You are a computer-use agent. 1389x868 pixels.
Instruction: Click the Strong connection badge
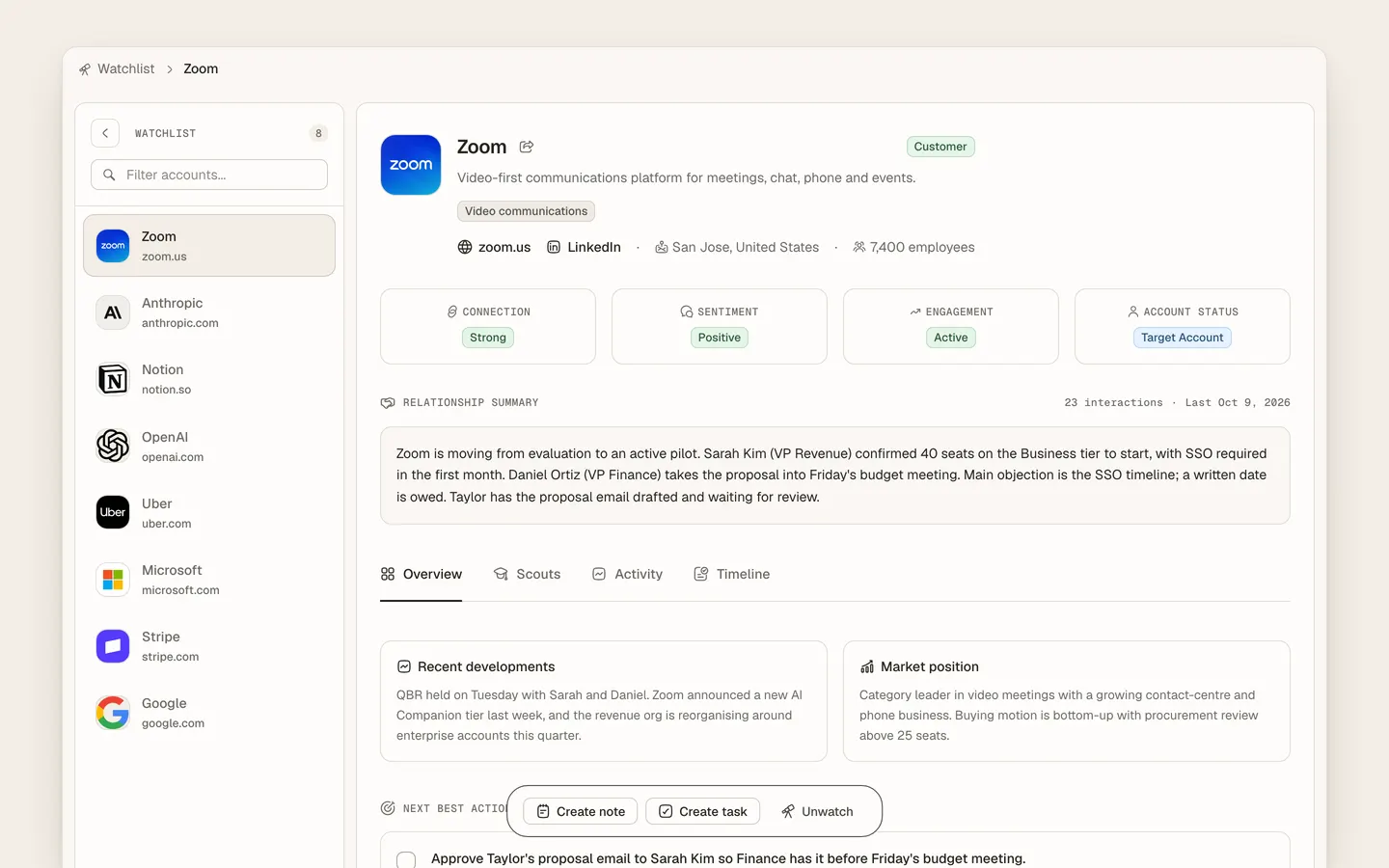pos(488,338)
